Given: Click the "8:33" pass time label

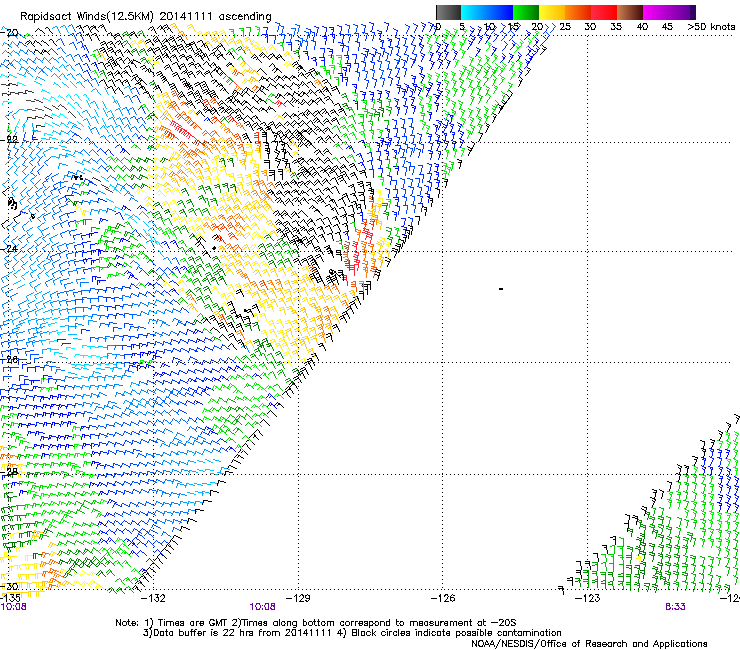Looking at the screenshot, I should coord(675,607).
